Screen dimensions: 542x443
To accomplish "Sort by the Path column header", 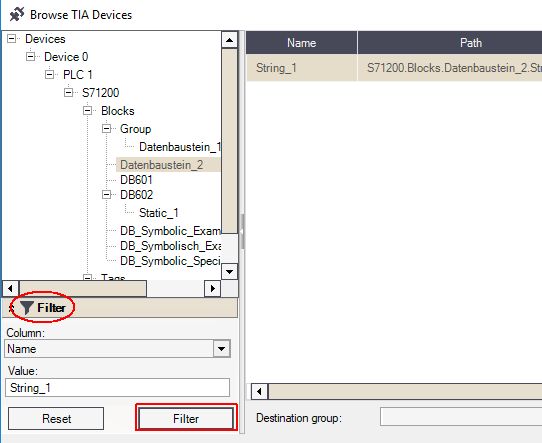I will 450,43.
